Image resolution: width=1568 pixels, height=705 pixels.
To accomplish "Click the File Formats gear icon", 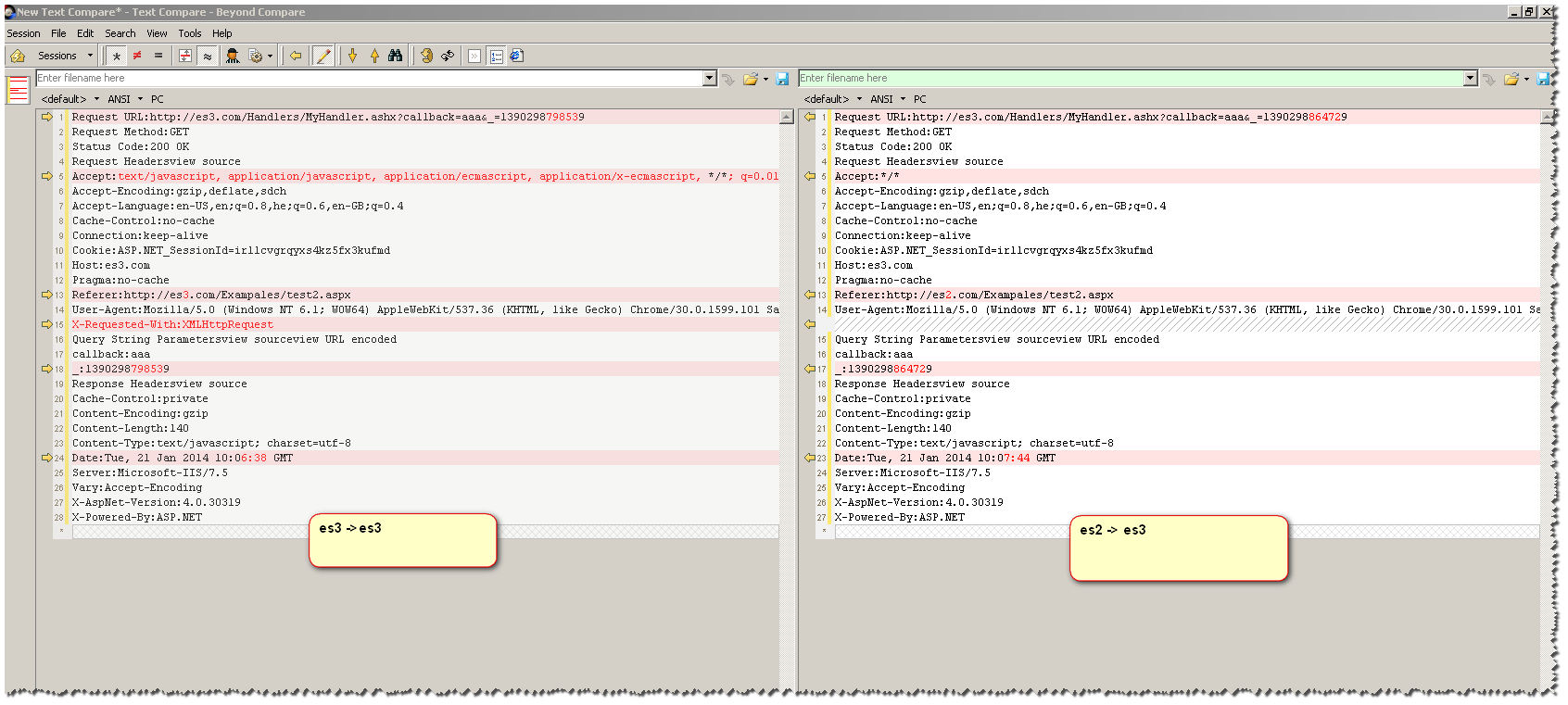I will (x=256, y=56).
